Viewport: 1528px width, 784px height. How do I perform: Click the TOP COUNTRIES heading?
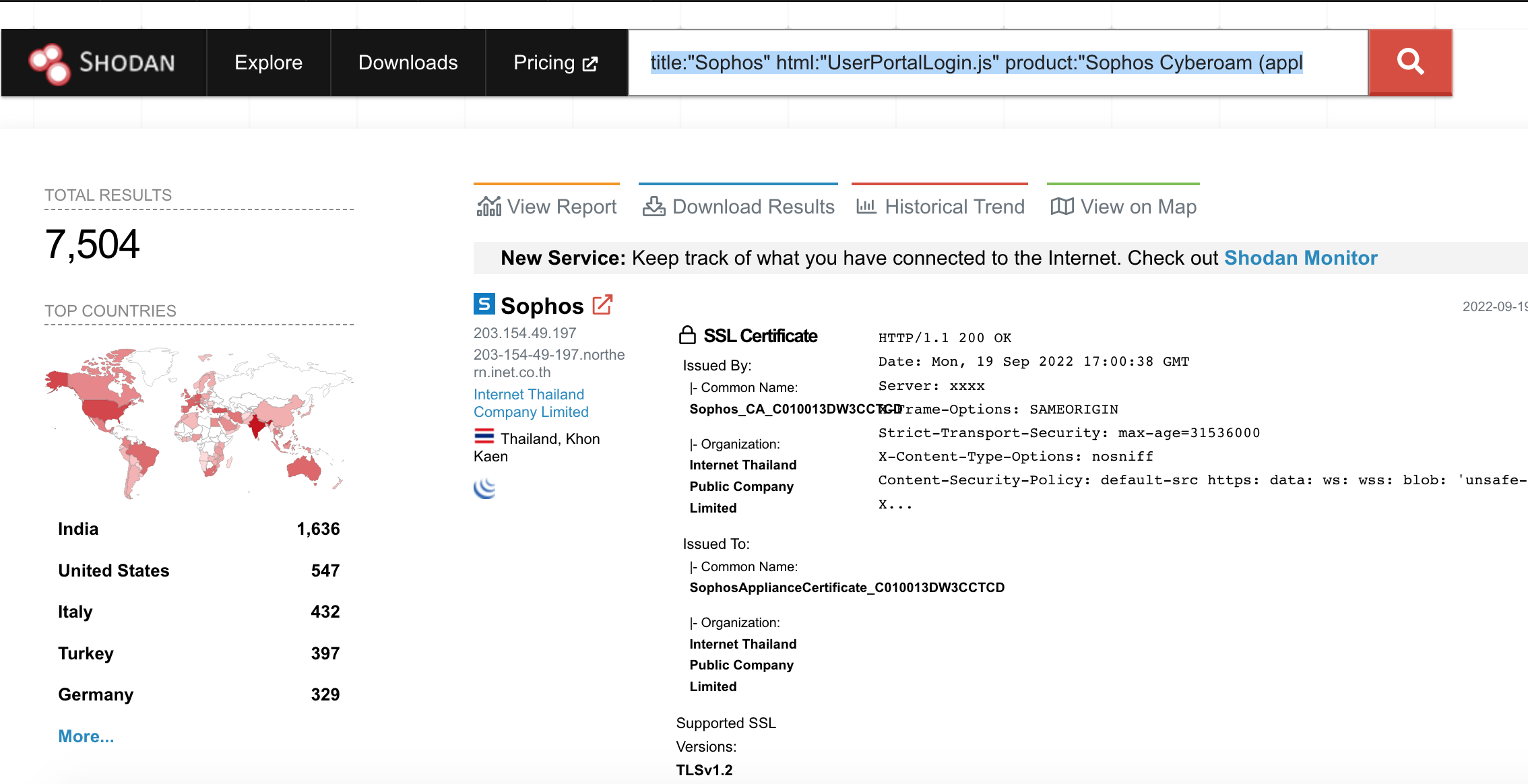point(110,311)
